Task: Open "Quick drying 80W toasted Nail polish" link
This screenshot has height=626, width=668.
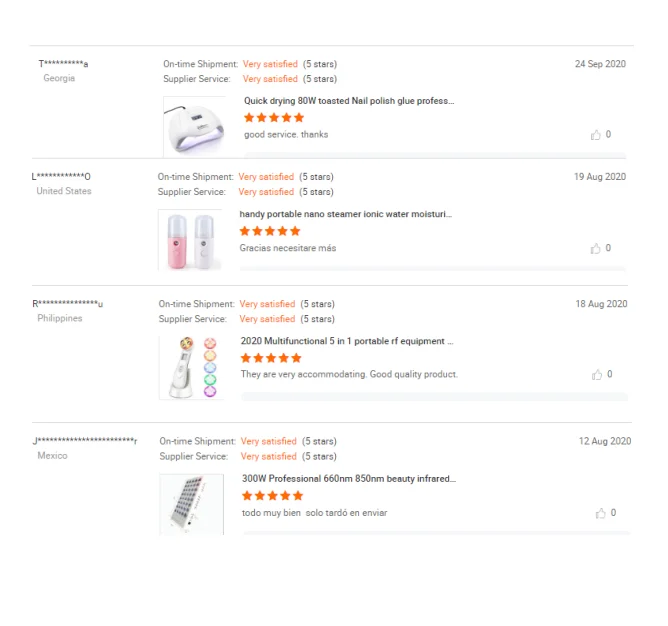Action: 349,101
